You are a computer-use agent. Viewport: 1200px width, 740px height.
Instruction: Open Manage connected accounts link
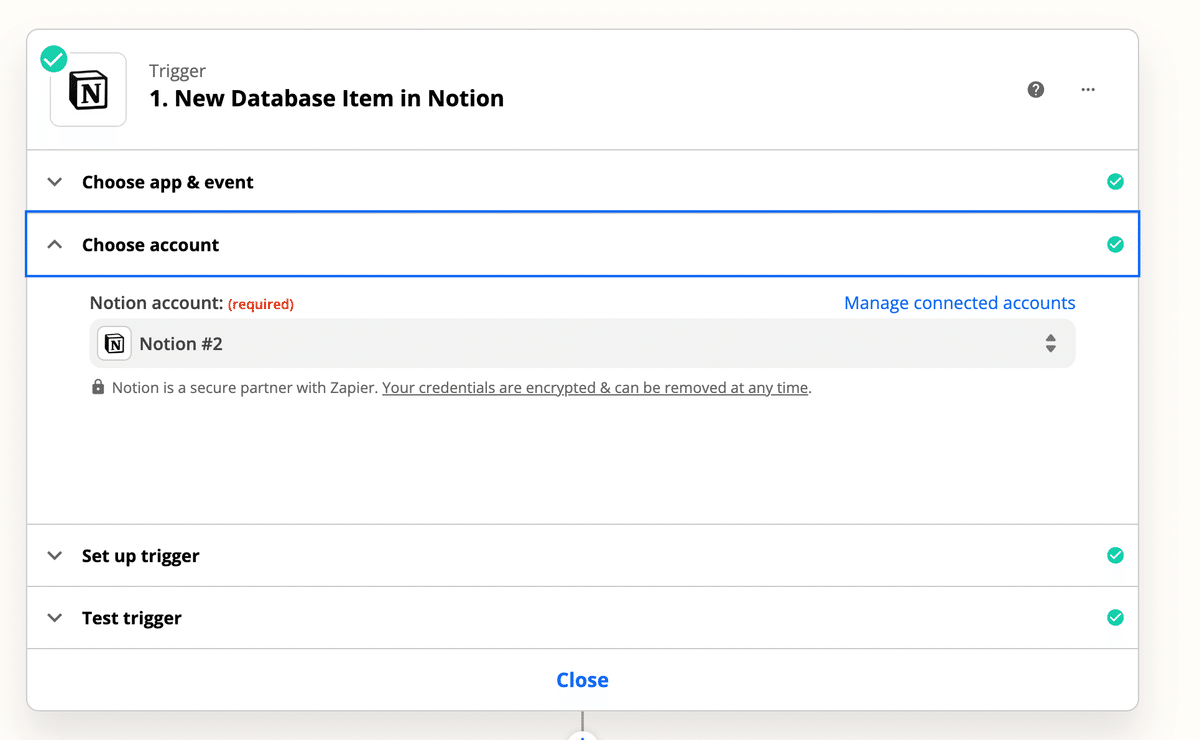[959, 303]
